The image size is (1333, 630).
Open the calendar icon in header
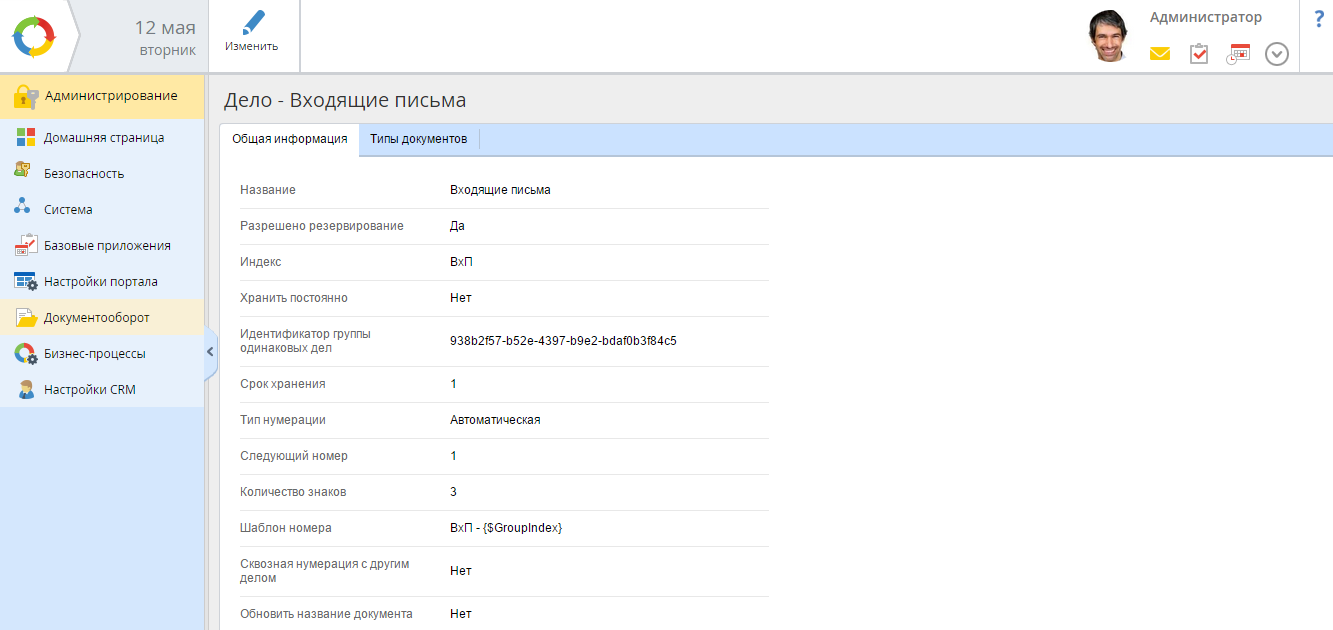pyautogui.click(x=1238, y=54)
